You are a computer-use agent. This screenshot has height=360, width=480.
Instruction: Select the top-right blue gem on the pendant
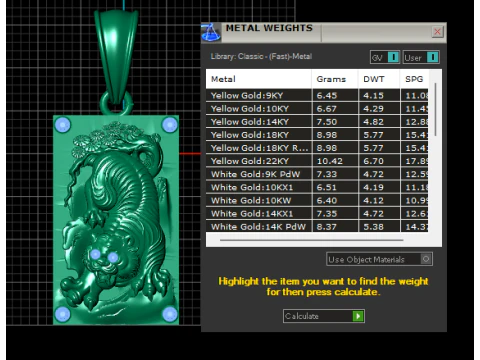point(169,125)
